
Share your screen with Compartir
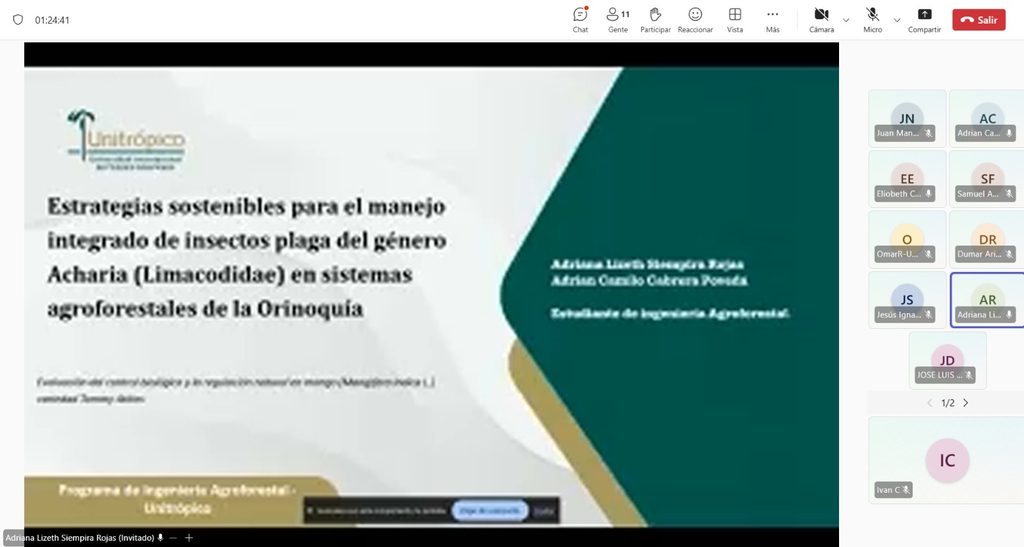pos(924,20)
